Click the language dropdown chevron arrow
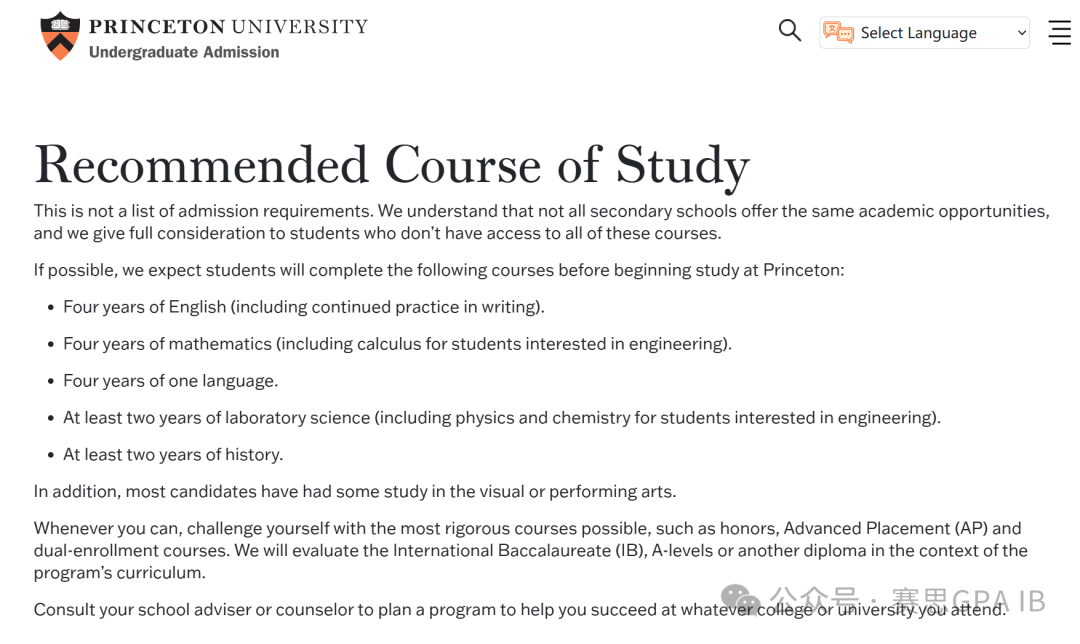This screenshot has width=1080, height=644. point(1021,33)
